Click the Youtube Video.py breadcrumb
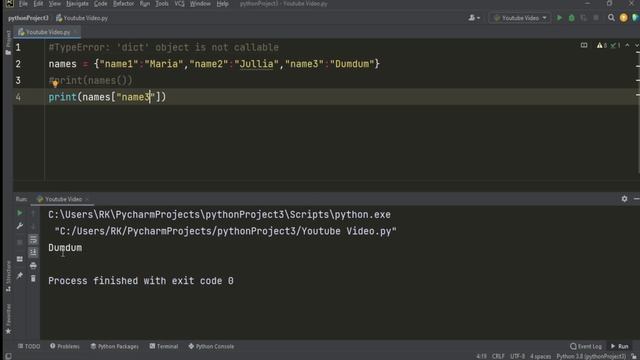640x360 pixels. tap(82, 18)
